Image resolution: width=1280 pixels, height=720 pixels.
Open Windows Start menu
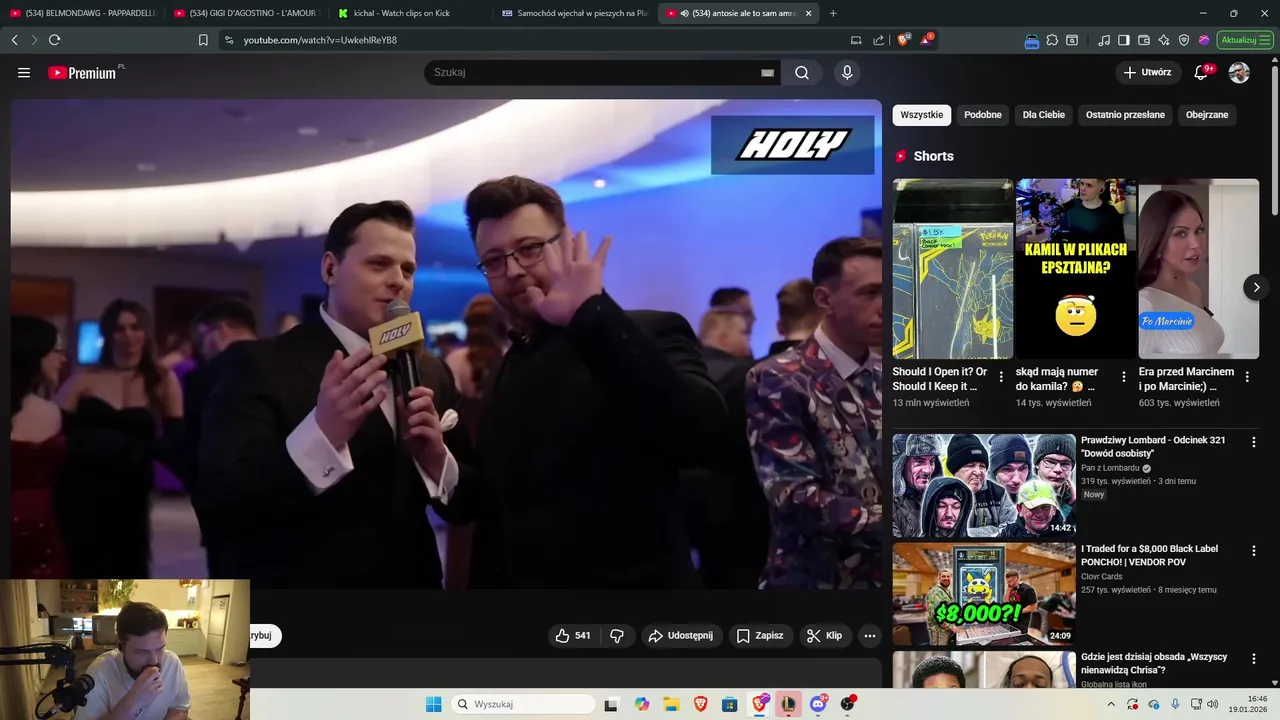click(433, 704)
